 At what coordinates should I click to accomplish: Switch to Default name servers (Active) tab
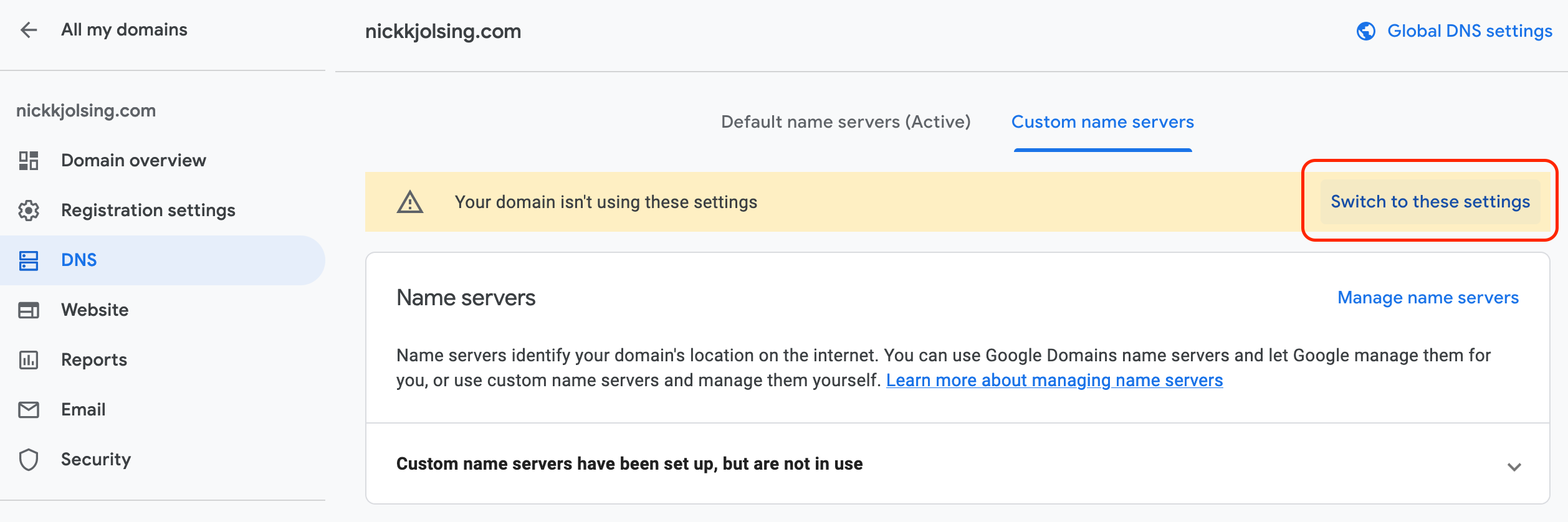(x=846, y=122)
